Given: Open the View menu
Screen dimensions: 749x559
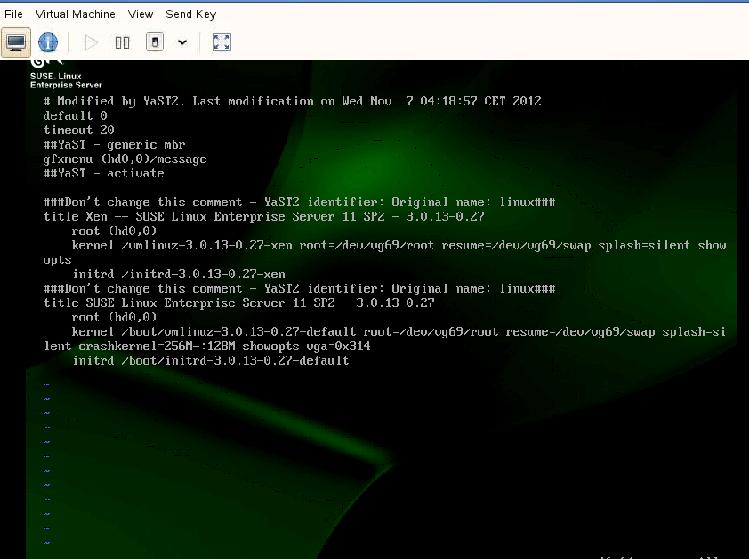Looking at the screenshot, I should click(140, 14).
